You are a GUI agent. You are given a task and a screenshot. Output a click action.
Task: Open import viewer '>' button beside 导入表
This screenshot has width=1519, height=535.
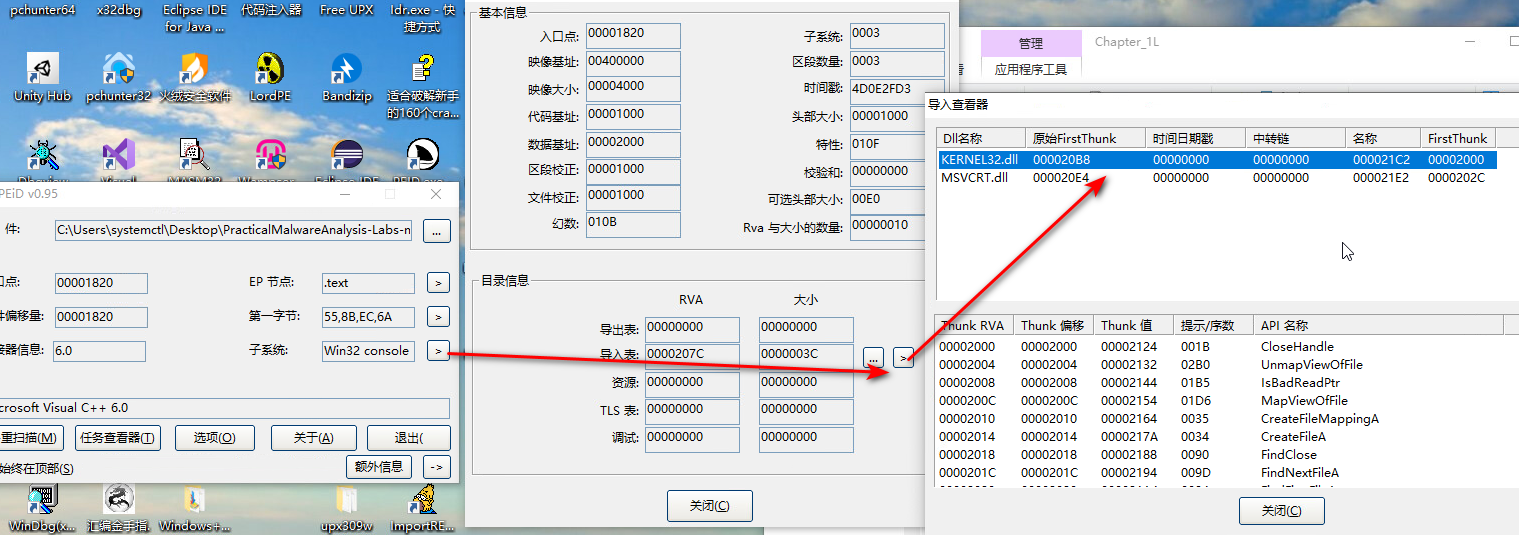[903, 356]
